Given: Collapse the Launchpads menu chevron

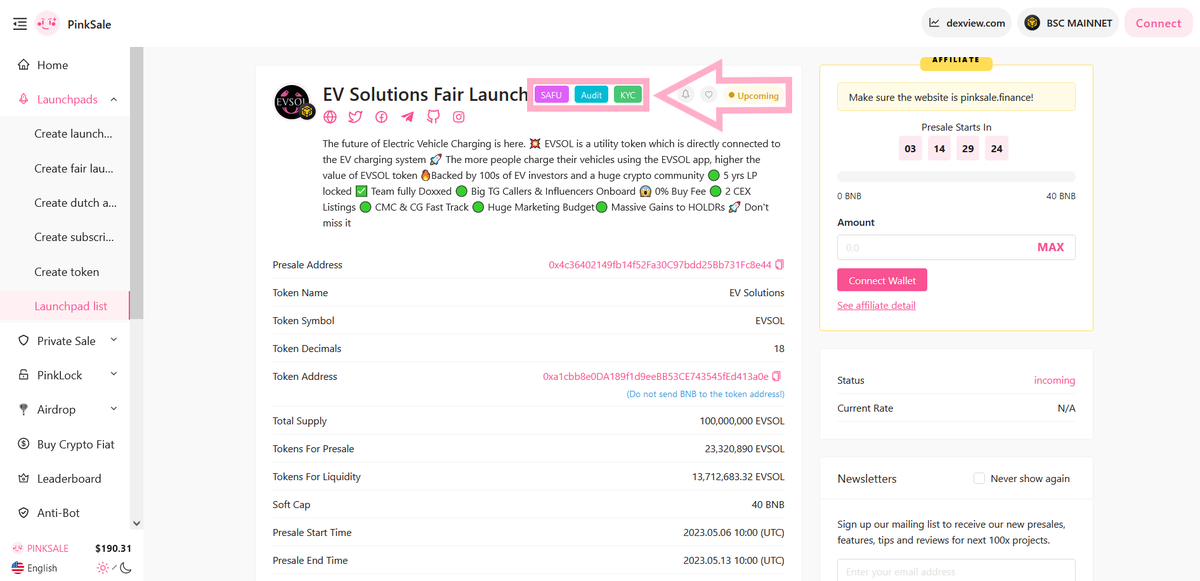Looking at the screenshot, I should (114, 99).
